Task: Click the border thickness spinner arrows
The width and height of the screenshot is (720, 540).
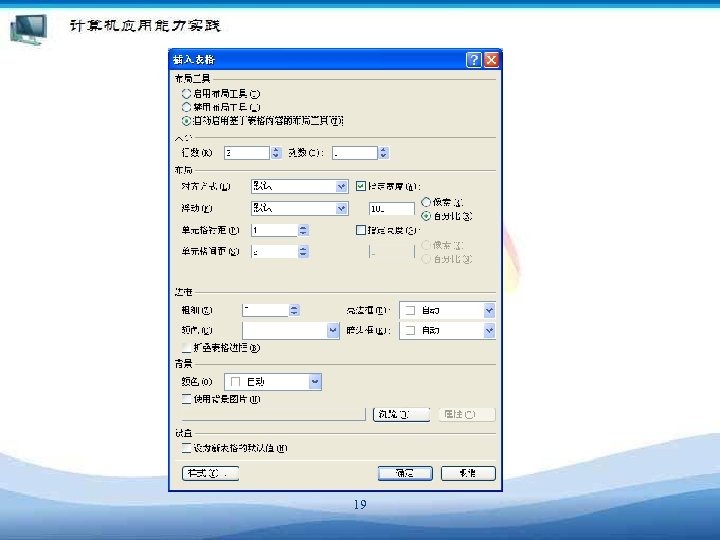Action: tap(294, 310)
